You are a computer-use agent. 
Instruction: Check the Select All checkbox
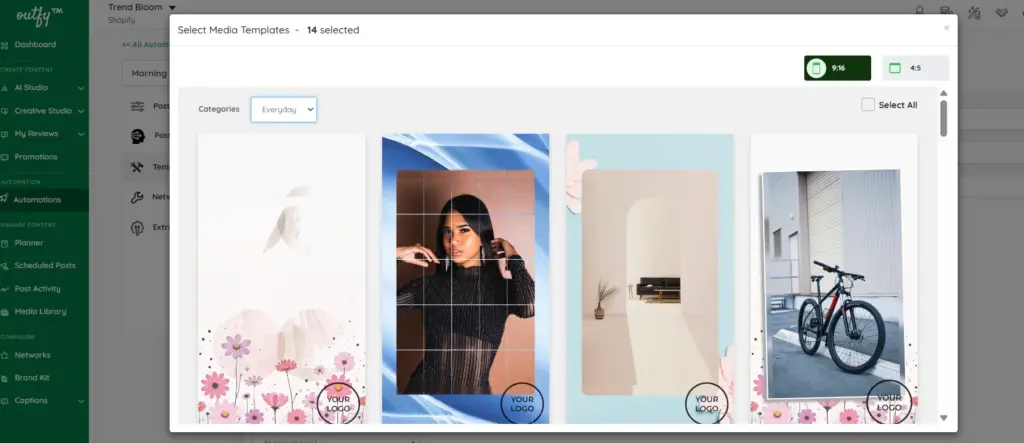point(868,105)
